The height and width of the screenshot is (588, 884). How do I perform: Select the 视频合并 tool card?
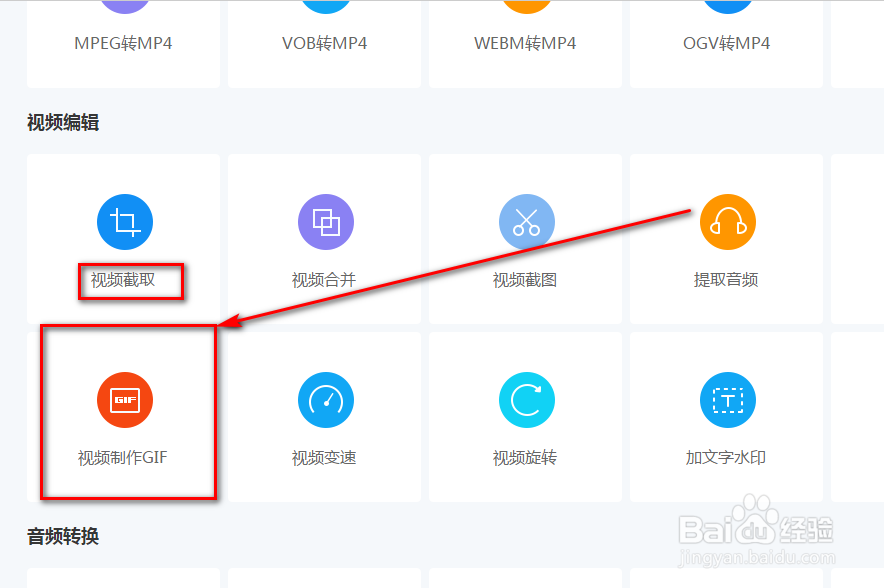click(x=325, y=238)
